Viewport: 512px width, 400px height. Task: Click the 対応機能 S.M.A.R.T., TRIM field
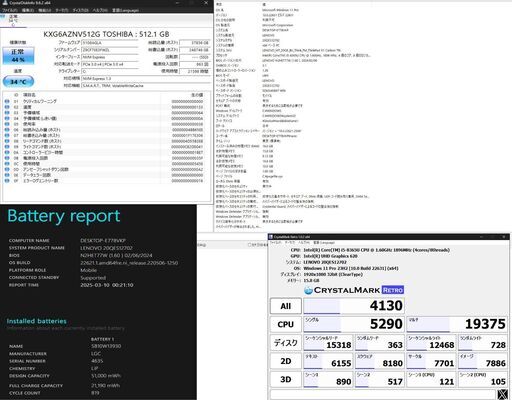[x=146, y=86]
